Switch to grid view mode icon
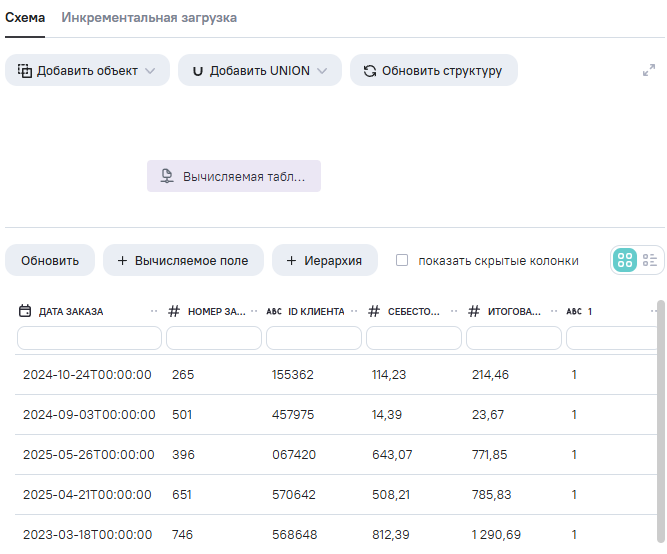Viewport: 667px width, 554px height. (624, 260)
